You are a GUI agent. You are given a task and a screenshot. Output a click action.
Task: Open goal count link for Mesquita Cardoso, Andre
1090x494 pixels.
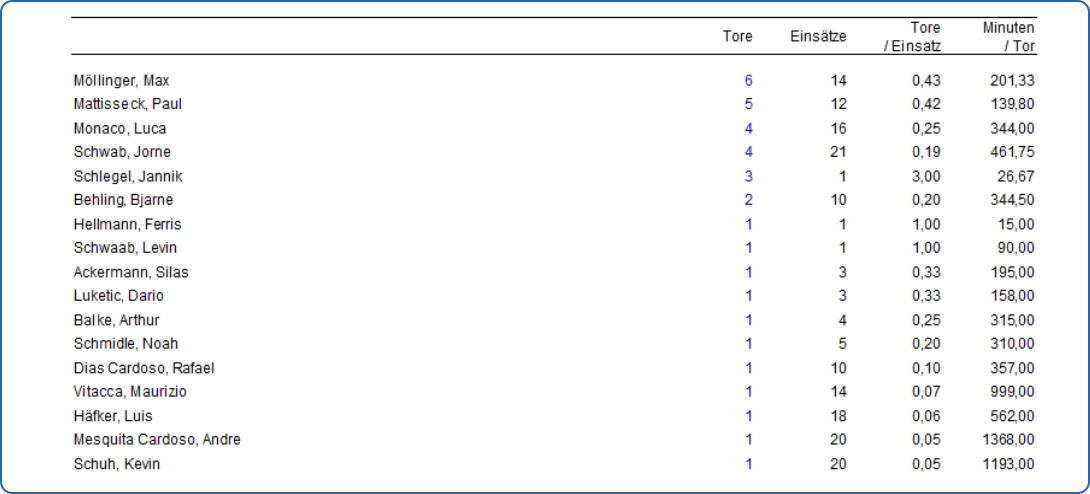(x=749, y=440)
